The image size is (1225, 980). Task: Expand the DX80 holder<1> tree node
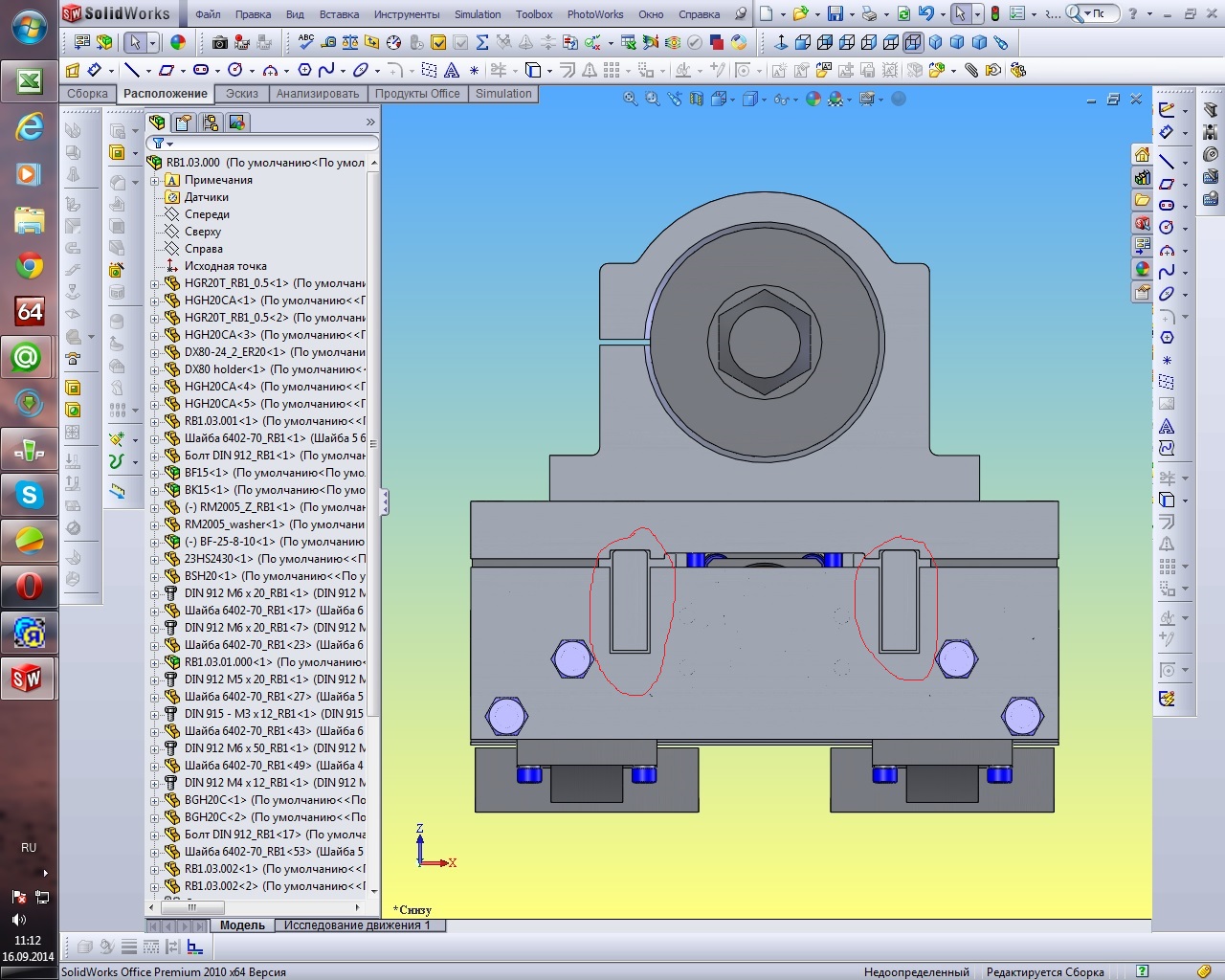[x=155, y=369]
